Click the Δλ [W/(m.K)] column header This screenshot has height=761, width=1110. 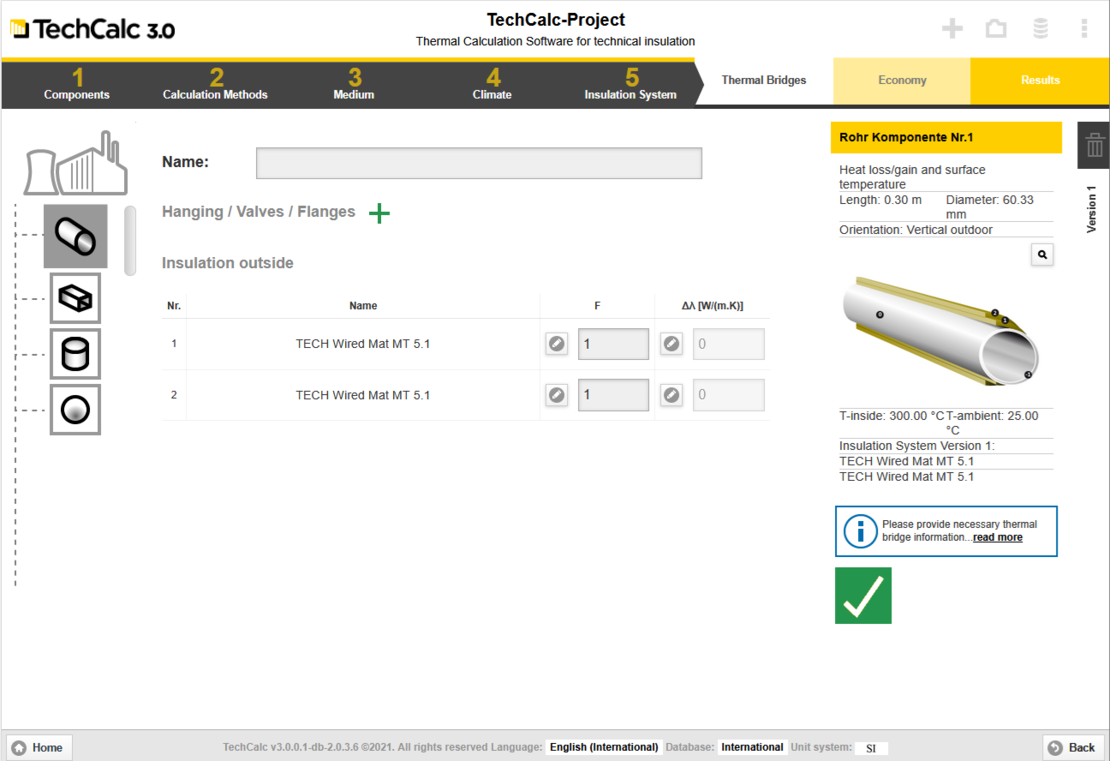(x=712, y=306)
